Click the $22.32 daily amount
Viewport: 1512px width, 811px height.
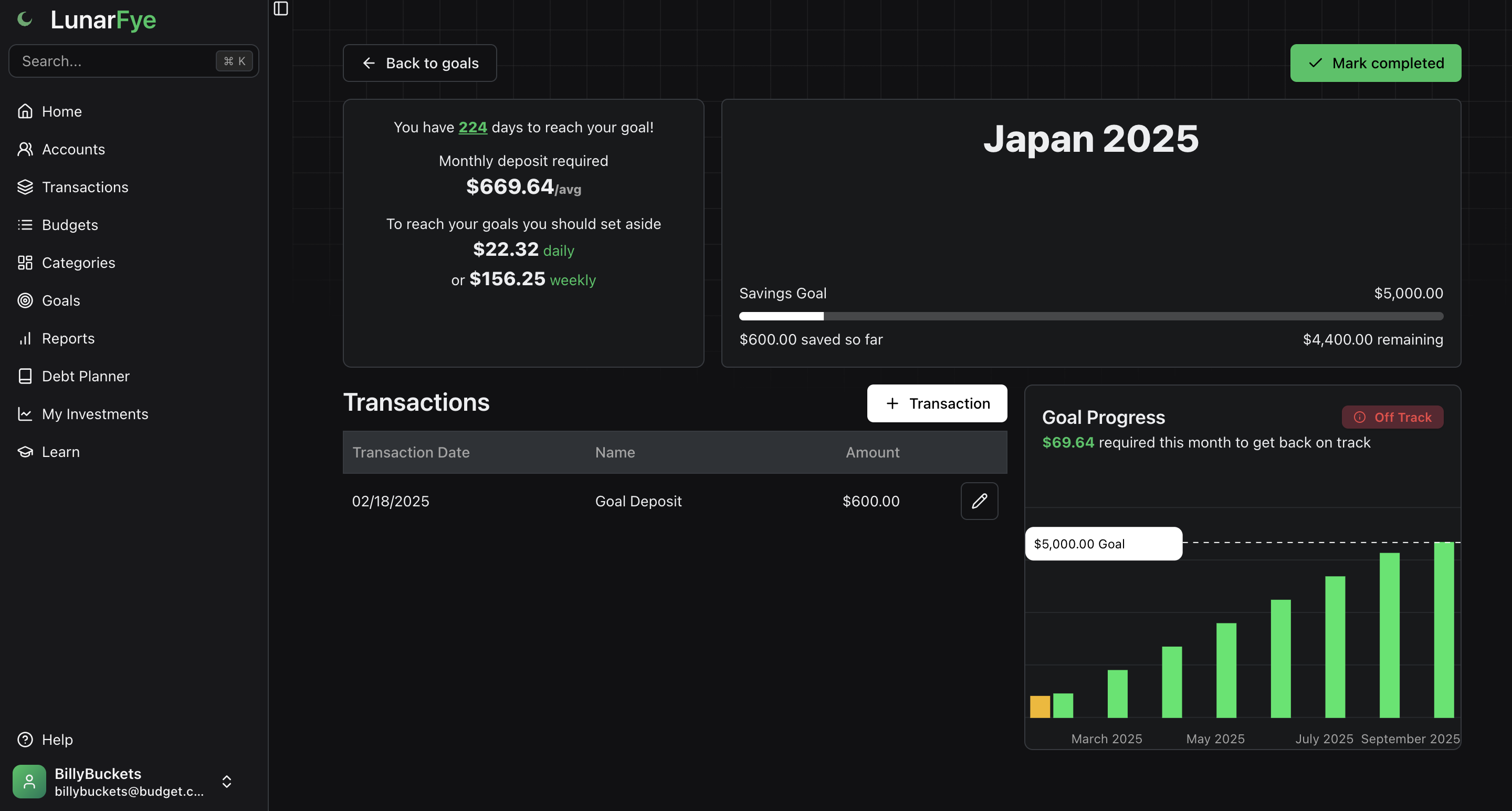(506, 249)
